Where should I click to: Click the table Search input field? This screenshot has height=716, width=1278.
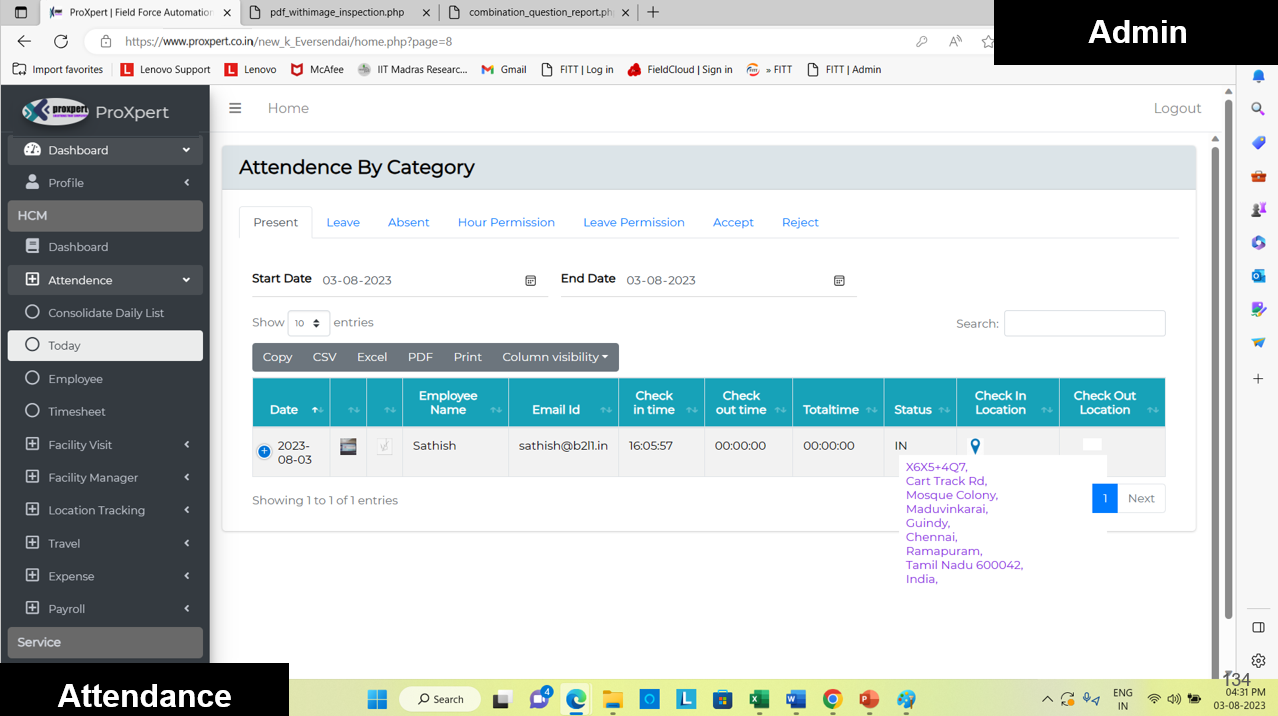click(1084, 323)
